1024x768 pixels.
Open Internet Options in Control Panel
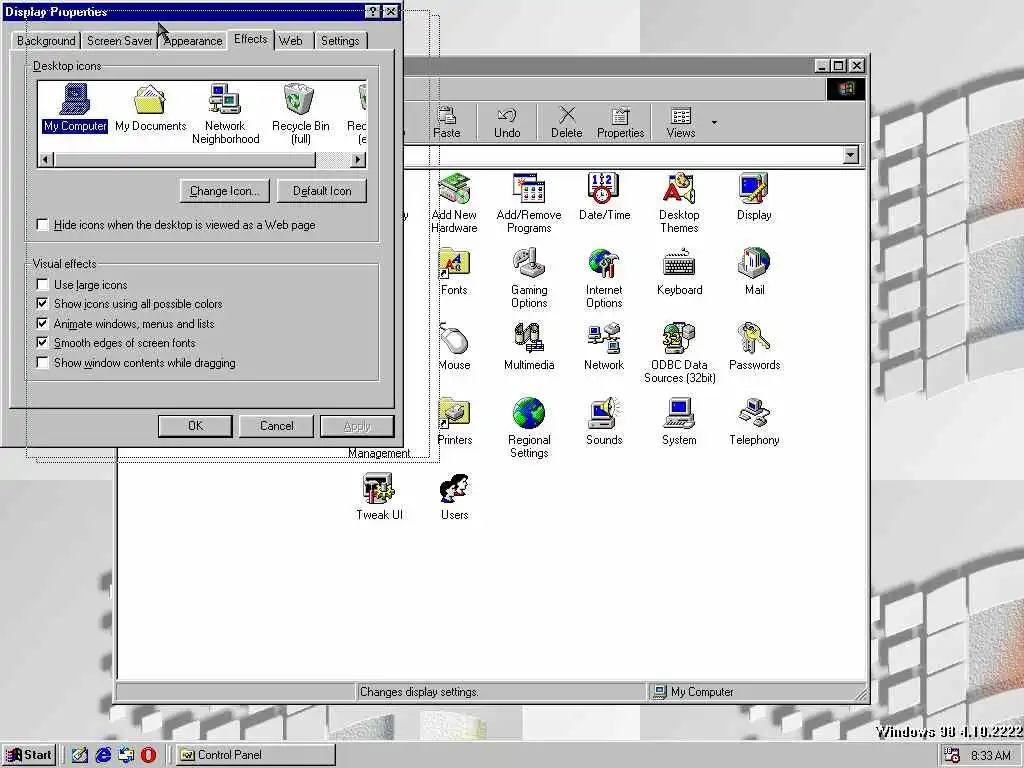coord(604,278)
